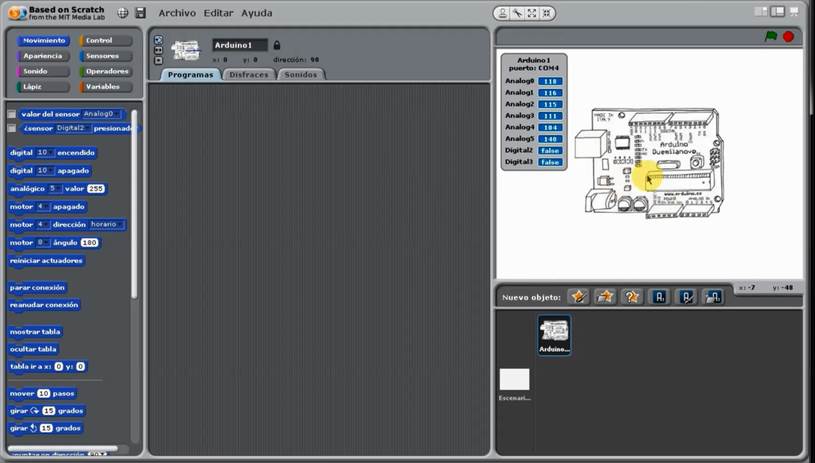
Task: Click the last new object icon
Action: 713,297
